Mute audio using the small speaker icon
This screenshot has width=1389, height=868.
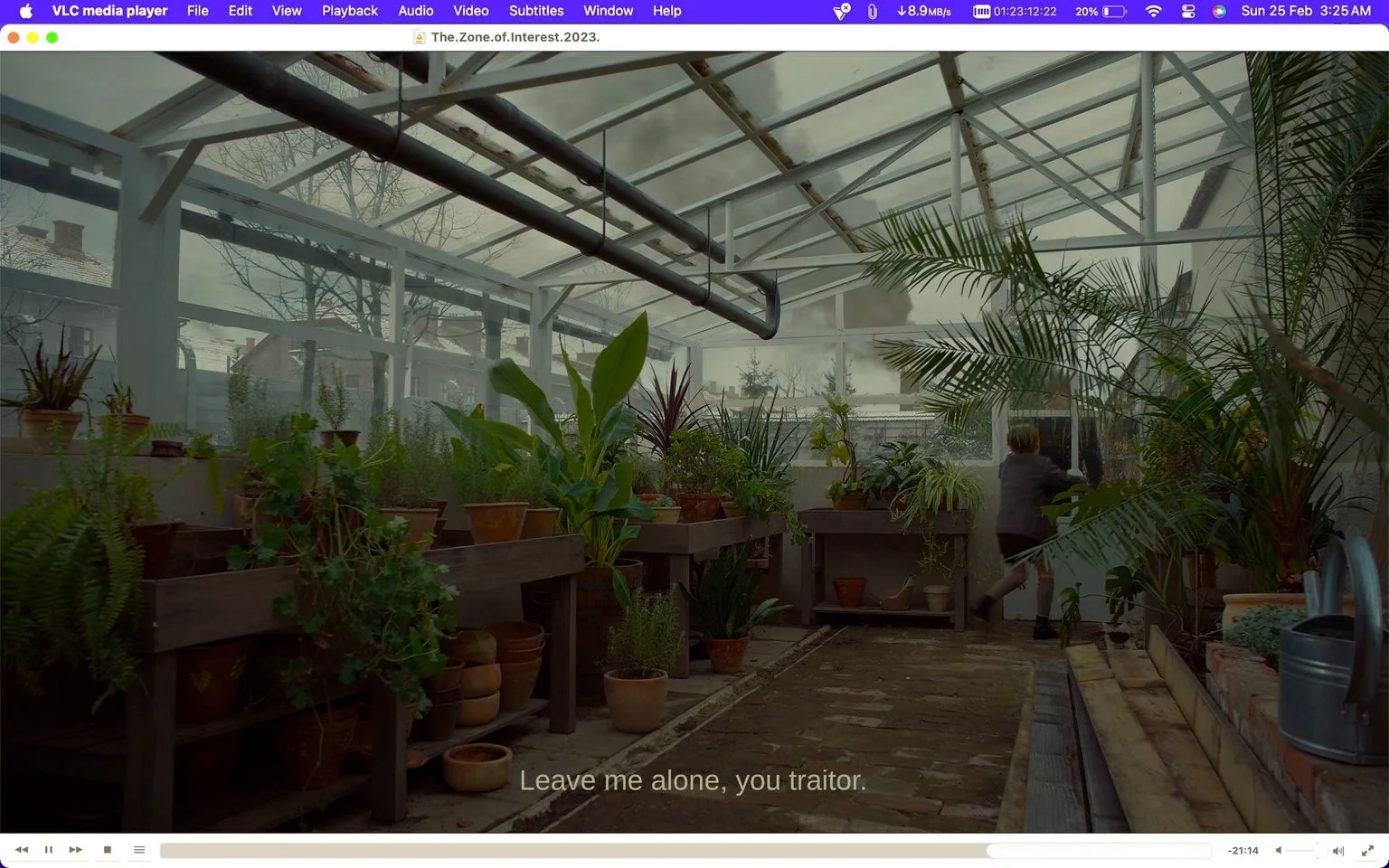[1279, 851]
